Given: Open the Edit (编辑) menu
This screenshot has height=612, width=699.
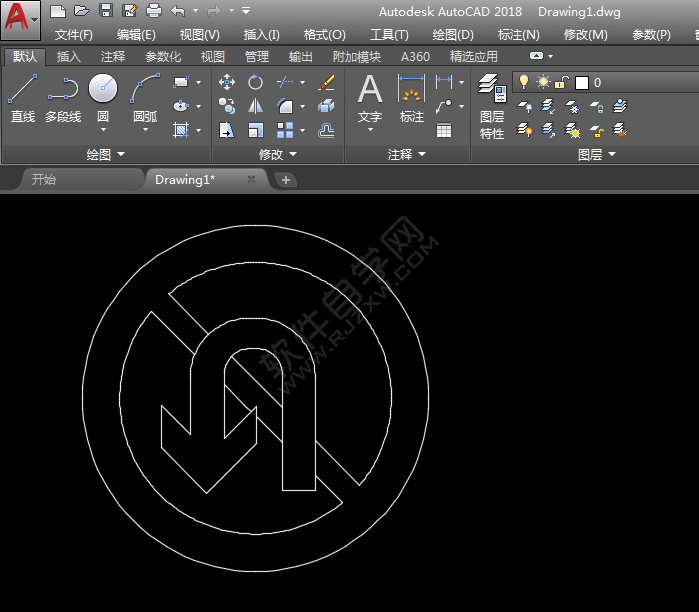Looking at the screenshot, I should (x=136, y=34).
